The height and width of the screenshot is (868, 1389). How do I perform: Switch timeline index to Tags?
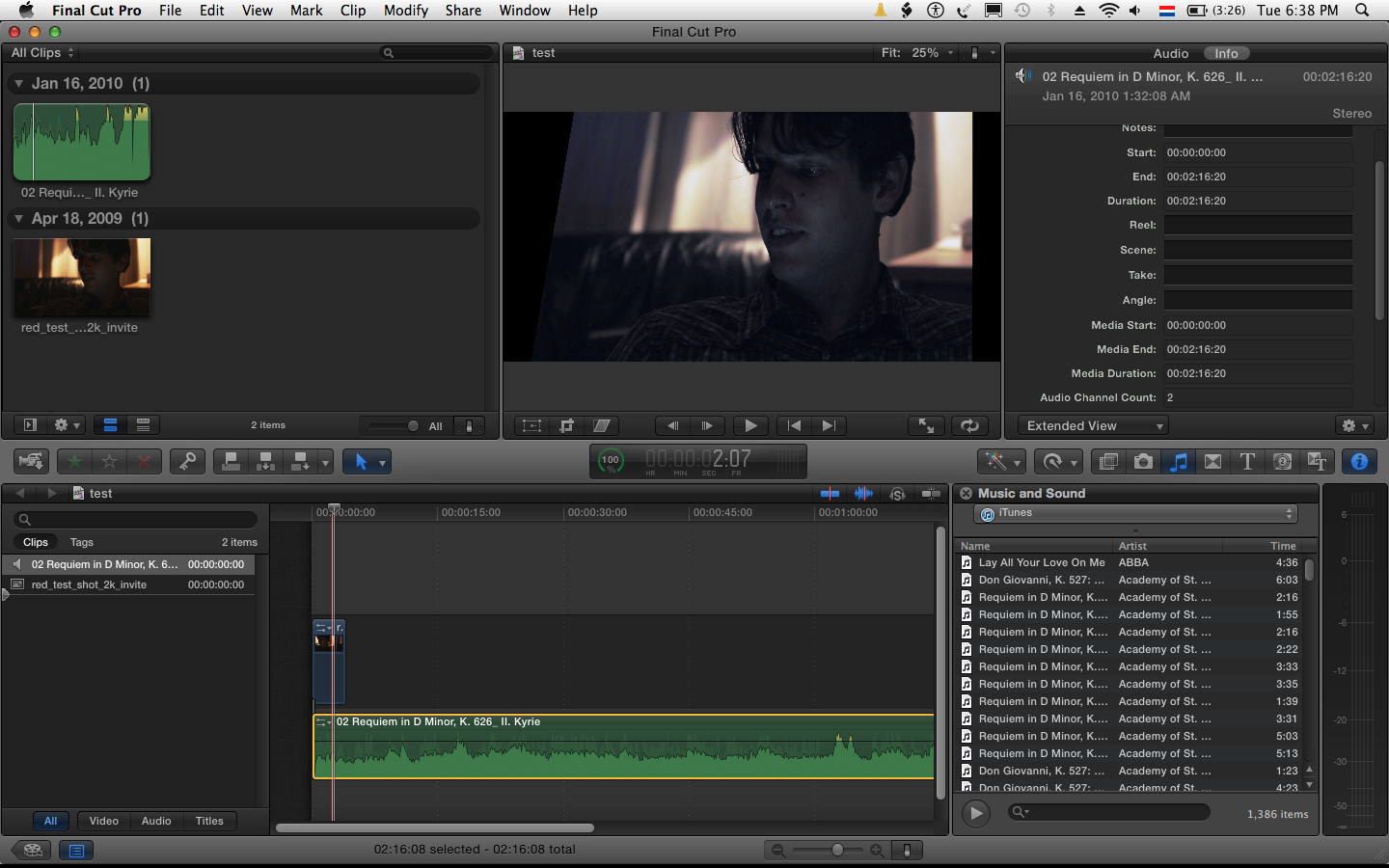click(82, 543)
